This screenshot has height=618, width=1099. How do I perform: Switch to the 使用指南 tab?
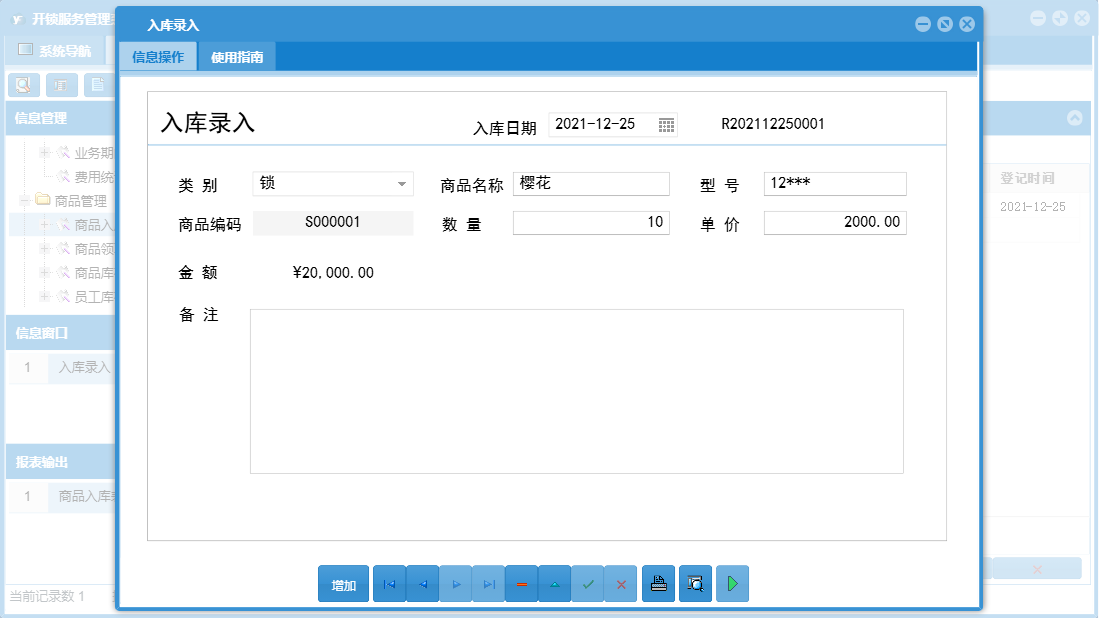(x=238, y=56)
